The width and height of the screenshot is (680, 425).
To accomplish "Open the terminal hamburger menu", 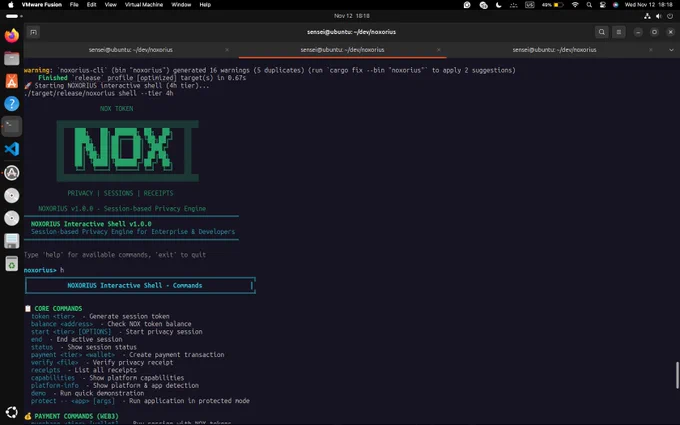I will [x=619, y=32].
